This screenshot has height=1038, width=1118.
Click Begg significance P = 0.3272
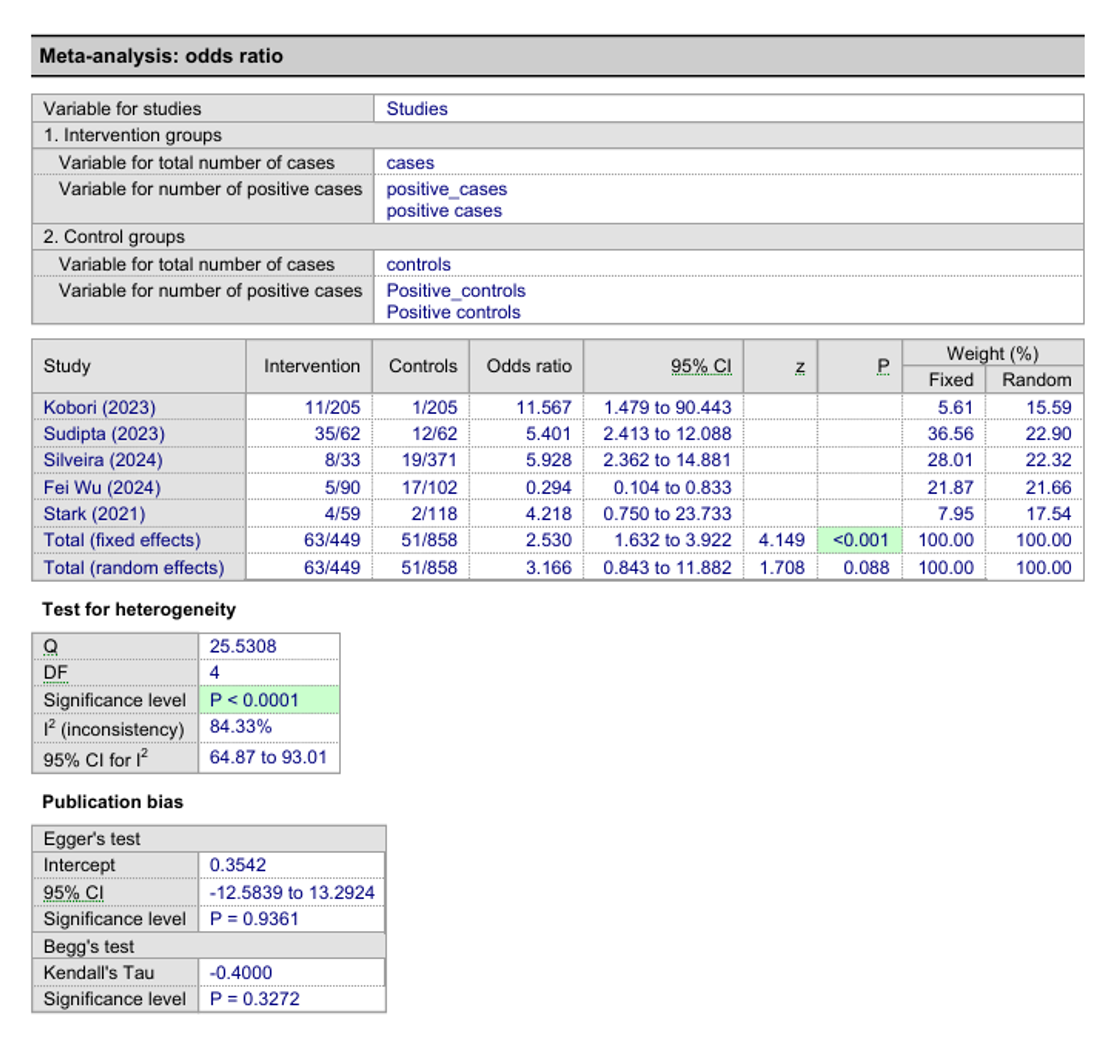tap(254, 999)
